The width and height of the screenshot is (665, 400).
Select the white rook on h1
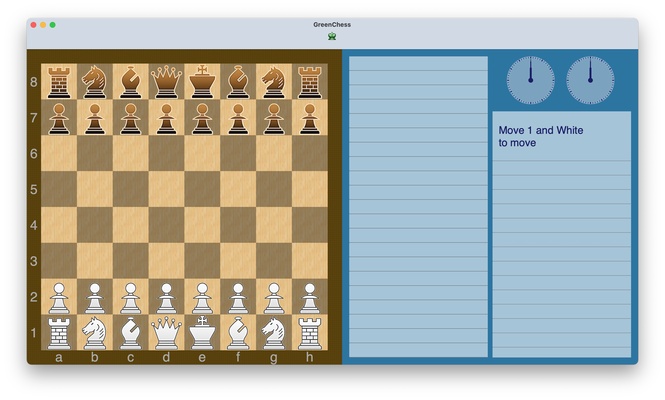pyautogui.click(x=310, y=333)
